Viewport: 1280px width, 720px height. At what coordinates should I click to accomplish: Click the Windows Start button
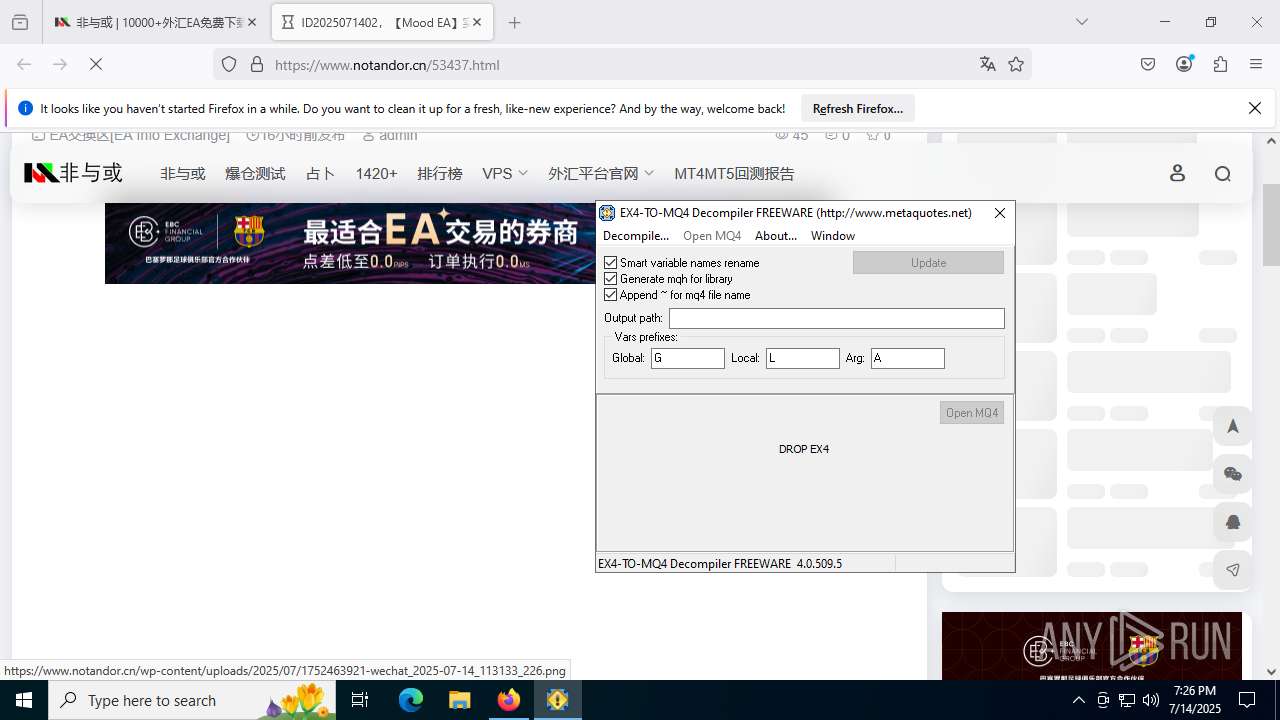point(24,700)
